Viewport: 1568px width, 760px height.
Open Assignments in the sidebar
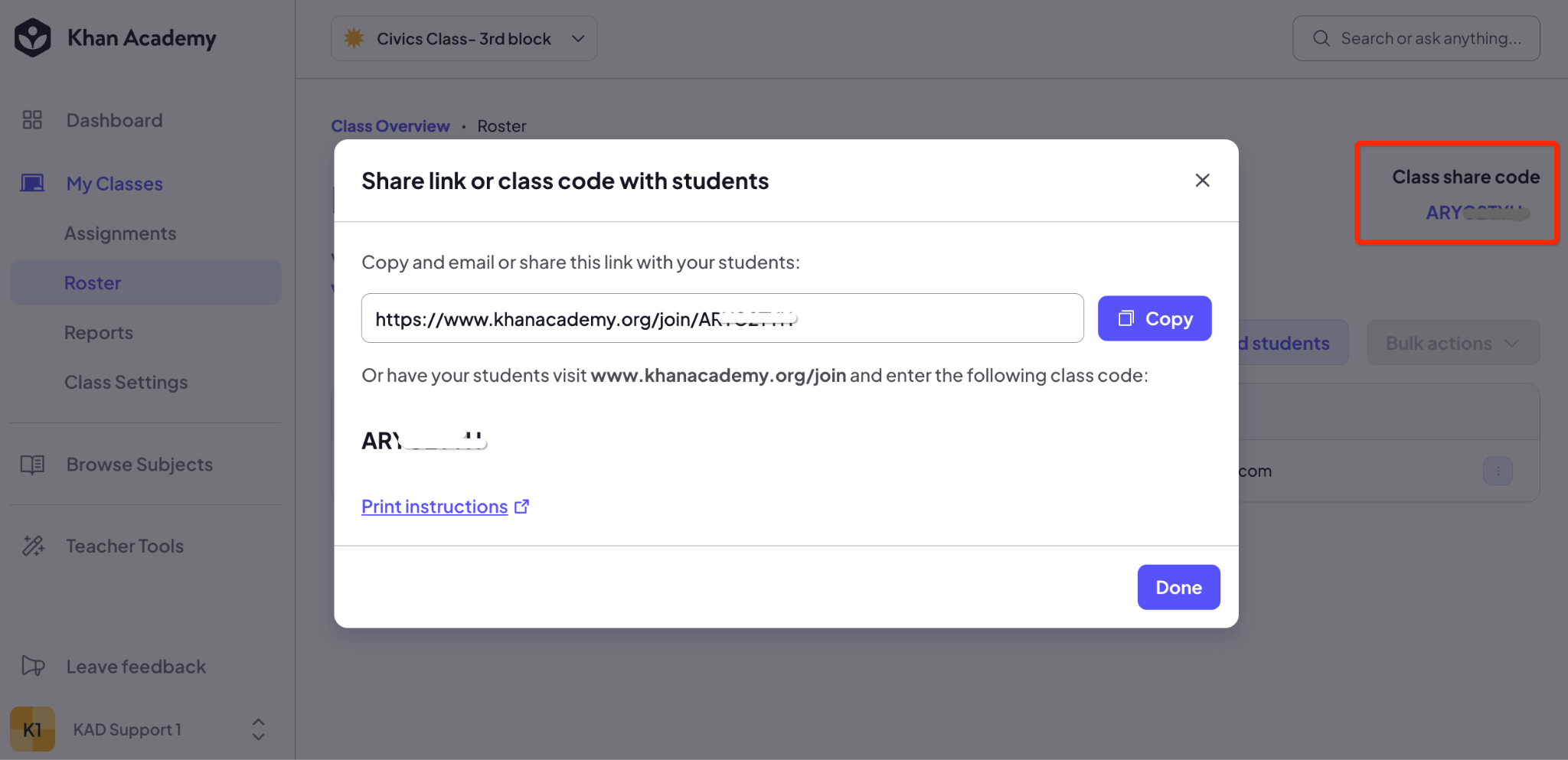click(120, 233)
